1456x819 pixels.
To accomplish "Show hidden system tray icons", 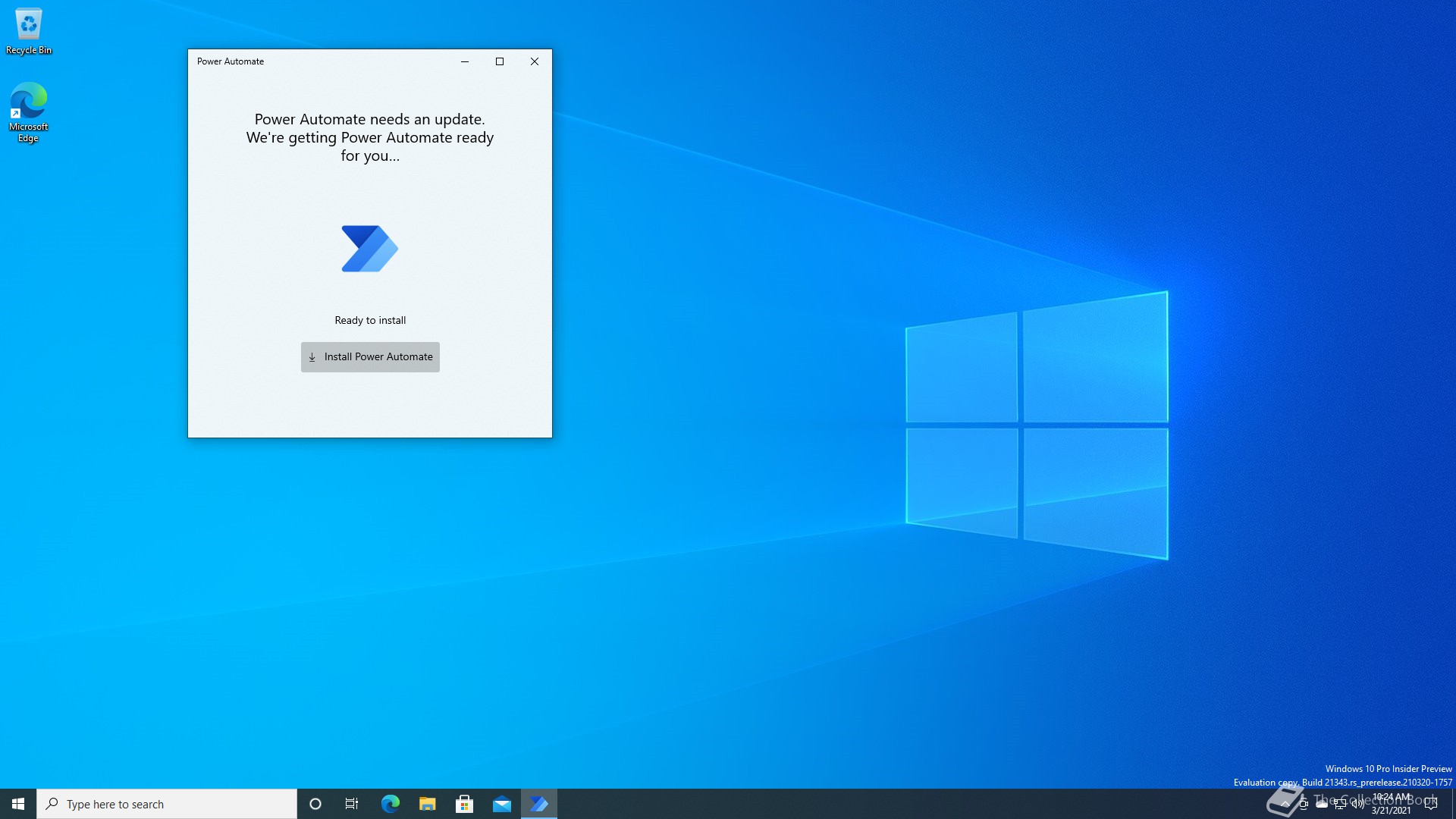I will tap(1285, 804).
